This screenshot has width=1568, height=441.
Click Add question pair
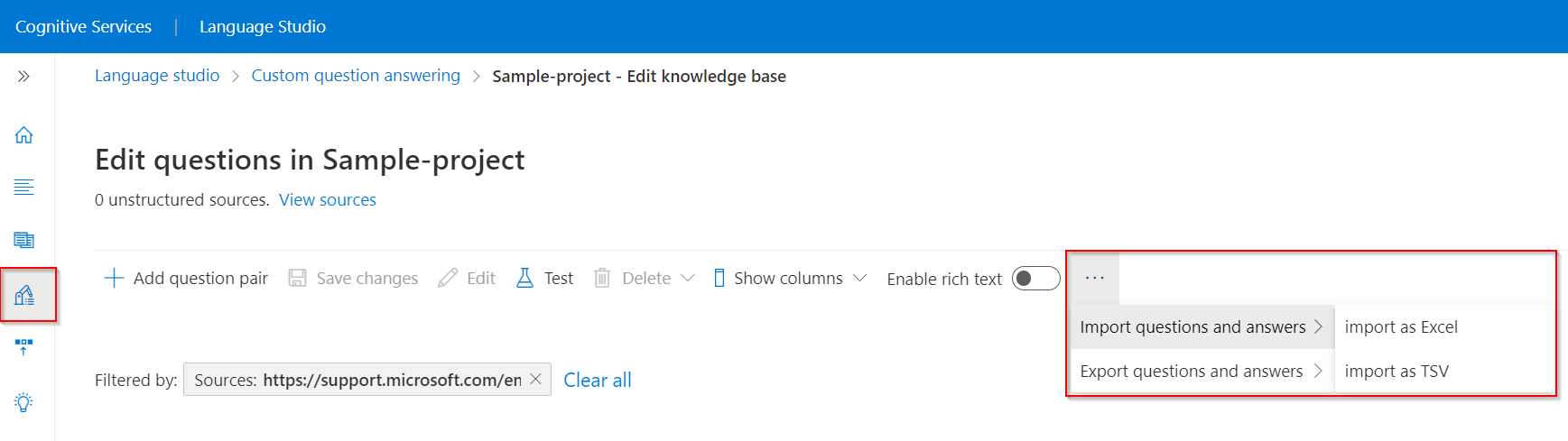(186, 278)
